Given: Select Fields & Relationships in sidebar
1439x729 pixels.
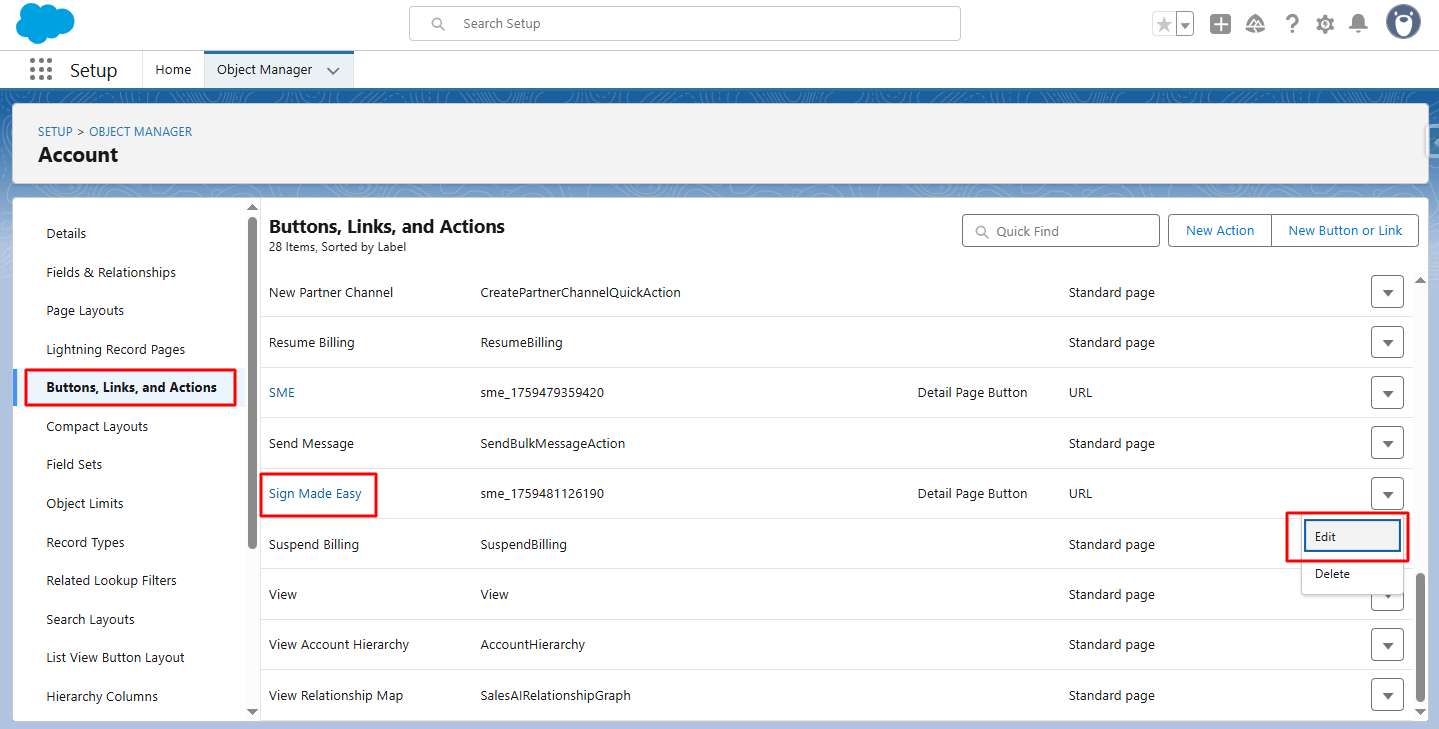Looking at the screenshot, I should (111, 272).
